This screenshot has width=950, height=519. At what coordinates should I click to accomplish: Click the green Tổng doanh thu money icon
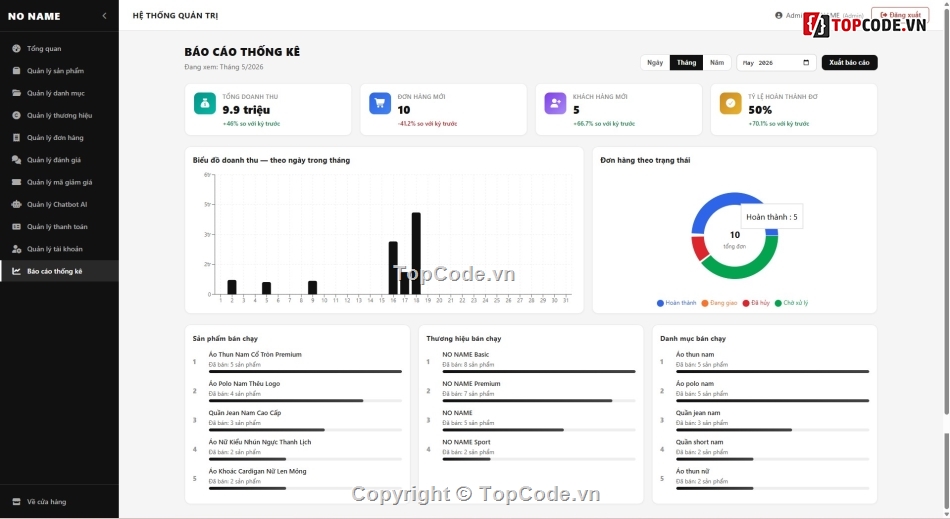pos(205,104)
